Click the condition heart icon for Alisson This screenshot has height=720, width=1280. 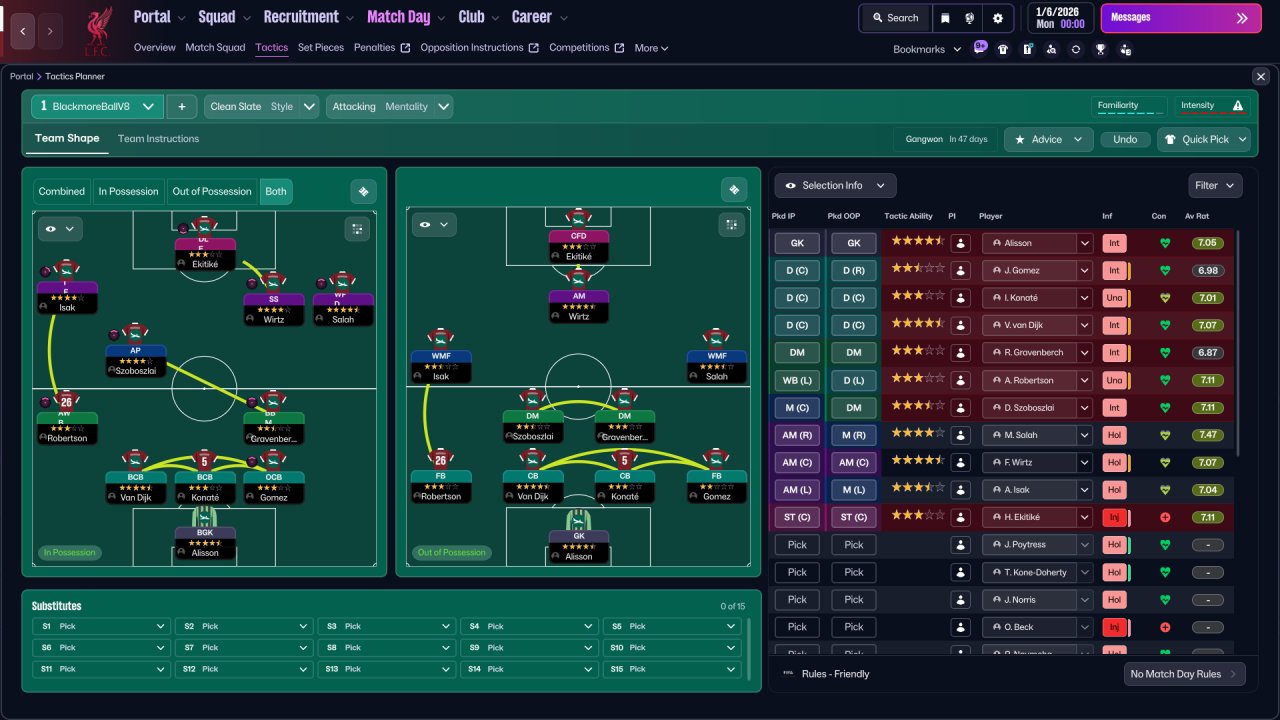pyautogui.click(x=1164, y=243)
